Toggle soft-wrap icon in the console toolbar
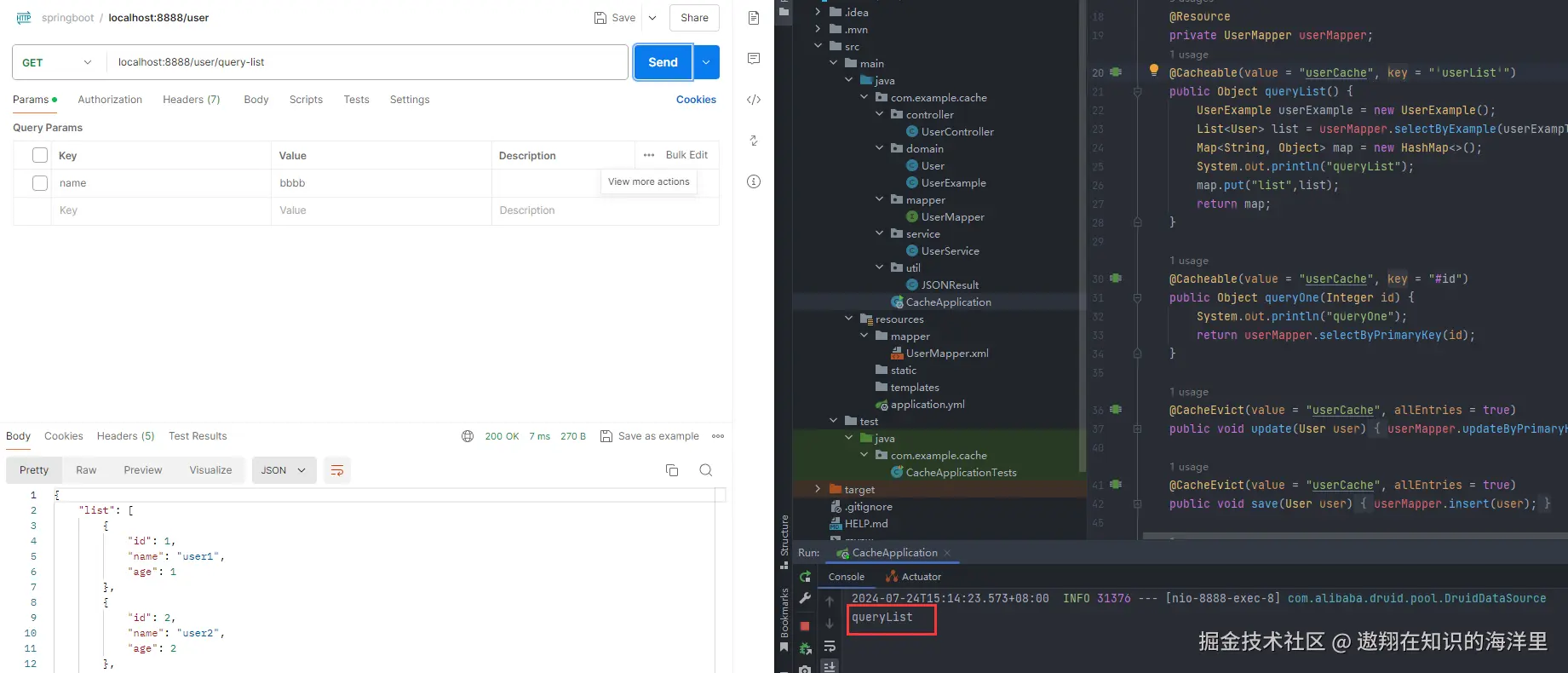Screen dimensions: 1568x673 click(x=830, y=647)
